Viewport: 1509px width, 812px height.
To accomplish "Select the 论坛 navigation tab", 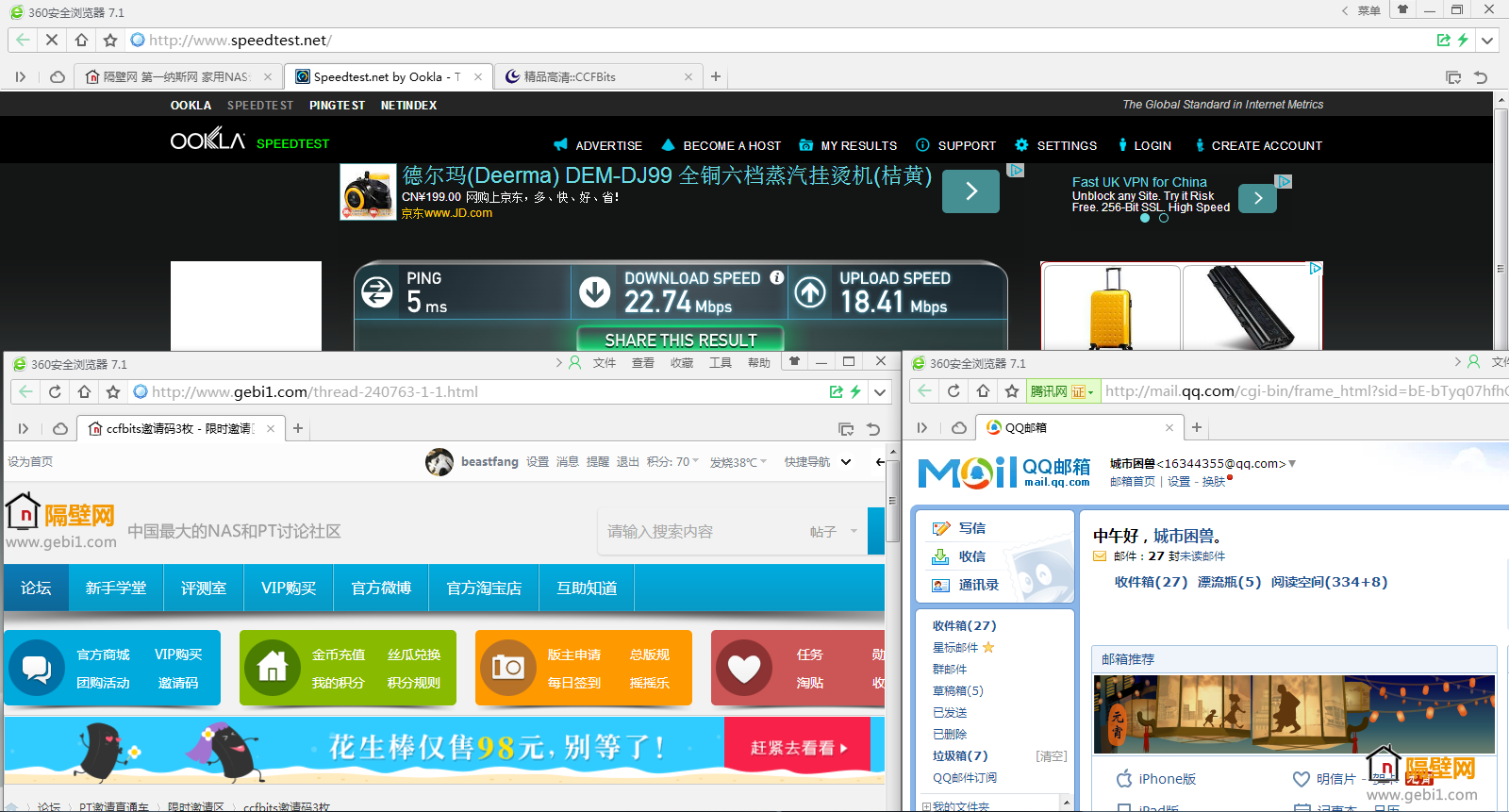I will point(36,588).
